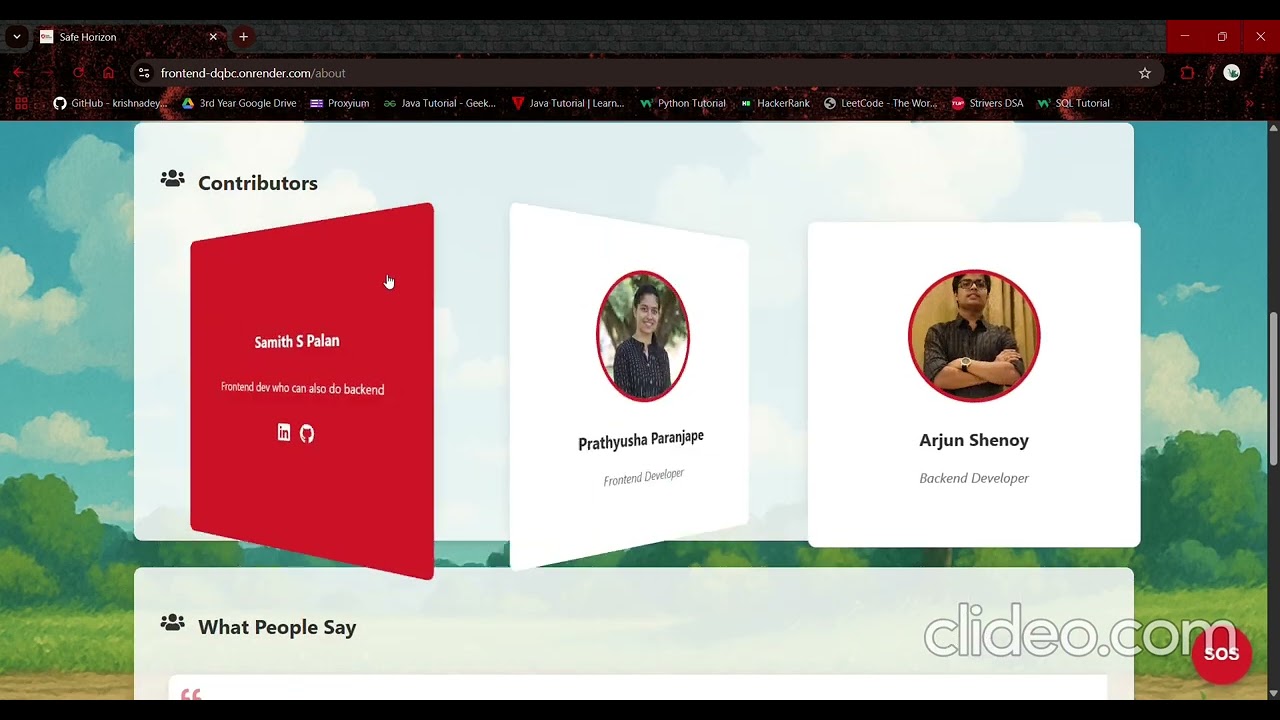The width and height of the screenshot is (1280, 720).
Task: Open the HackerRank bookmark
Action: pos(775,103)
